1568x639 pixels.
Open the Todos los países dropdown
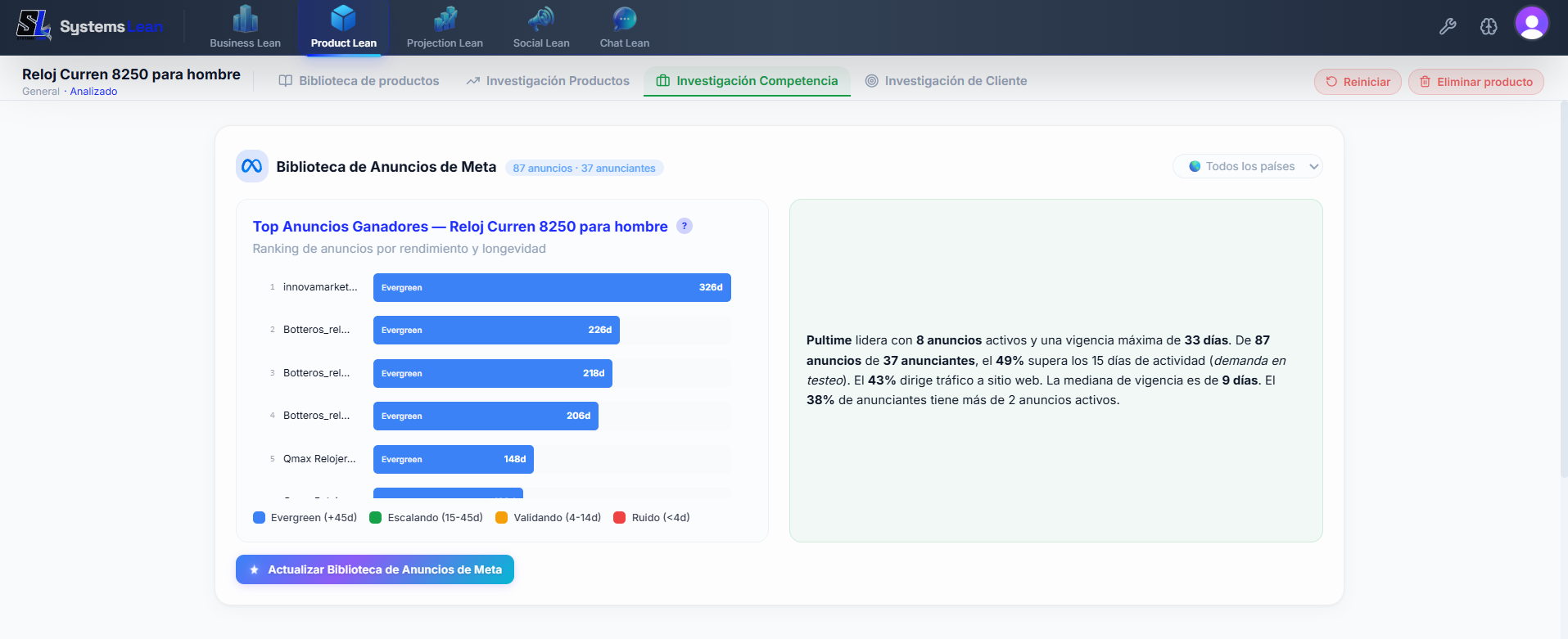click(x=1248, y=166)
